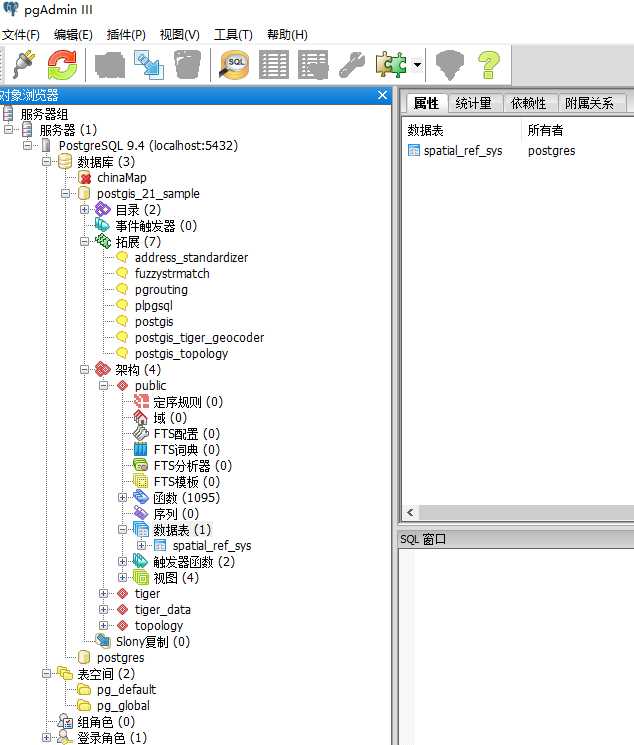The image size is (634, 745).
Task: Open the SQL query tool icon
Action: point(234,65)
